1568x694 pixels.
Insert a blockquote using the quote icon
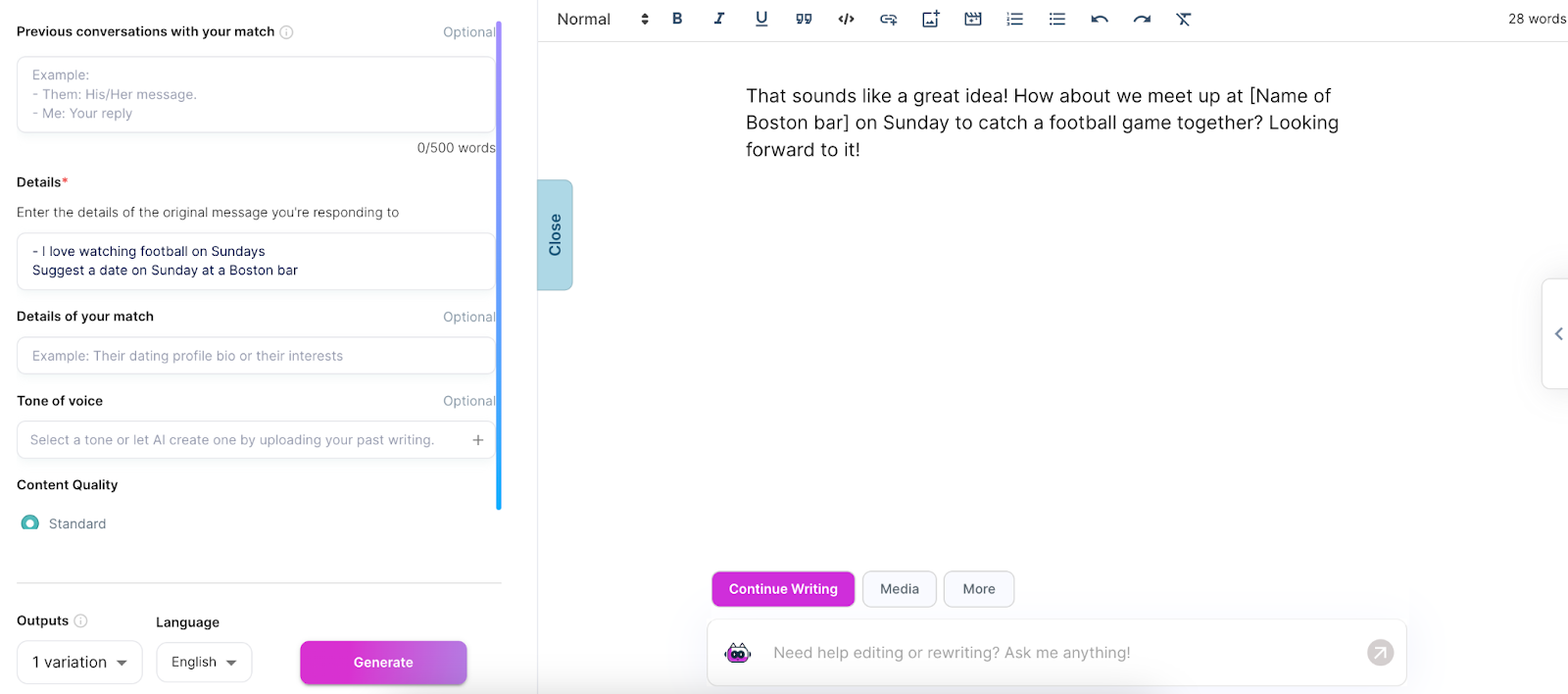click(x=804, y=19)
